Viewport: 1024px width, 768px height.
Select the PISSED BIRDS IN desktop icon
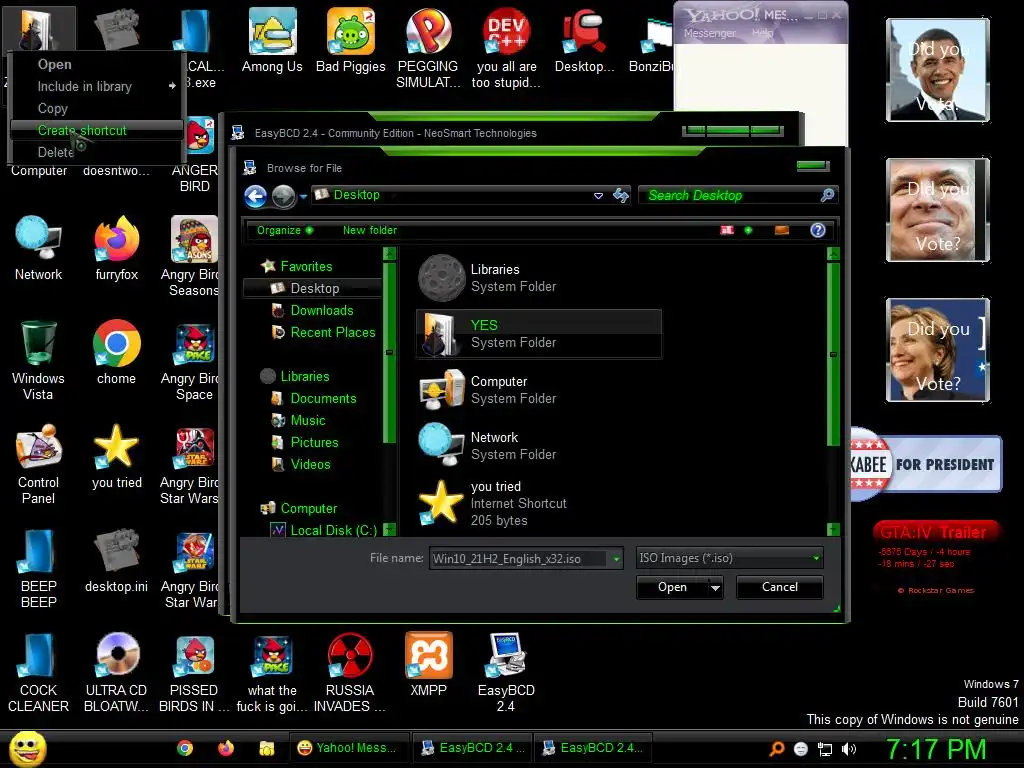pos(194,673)
